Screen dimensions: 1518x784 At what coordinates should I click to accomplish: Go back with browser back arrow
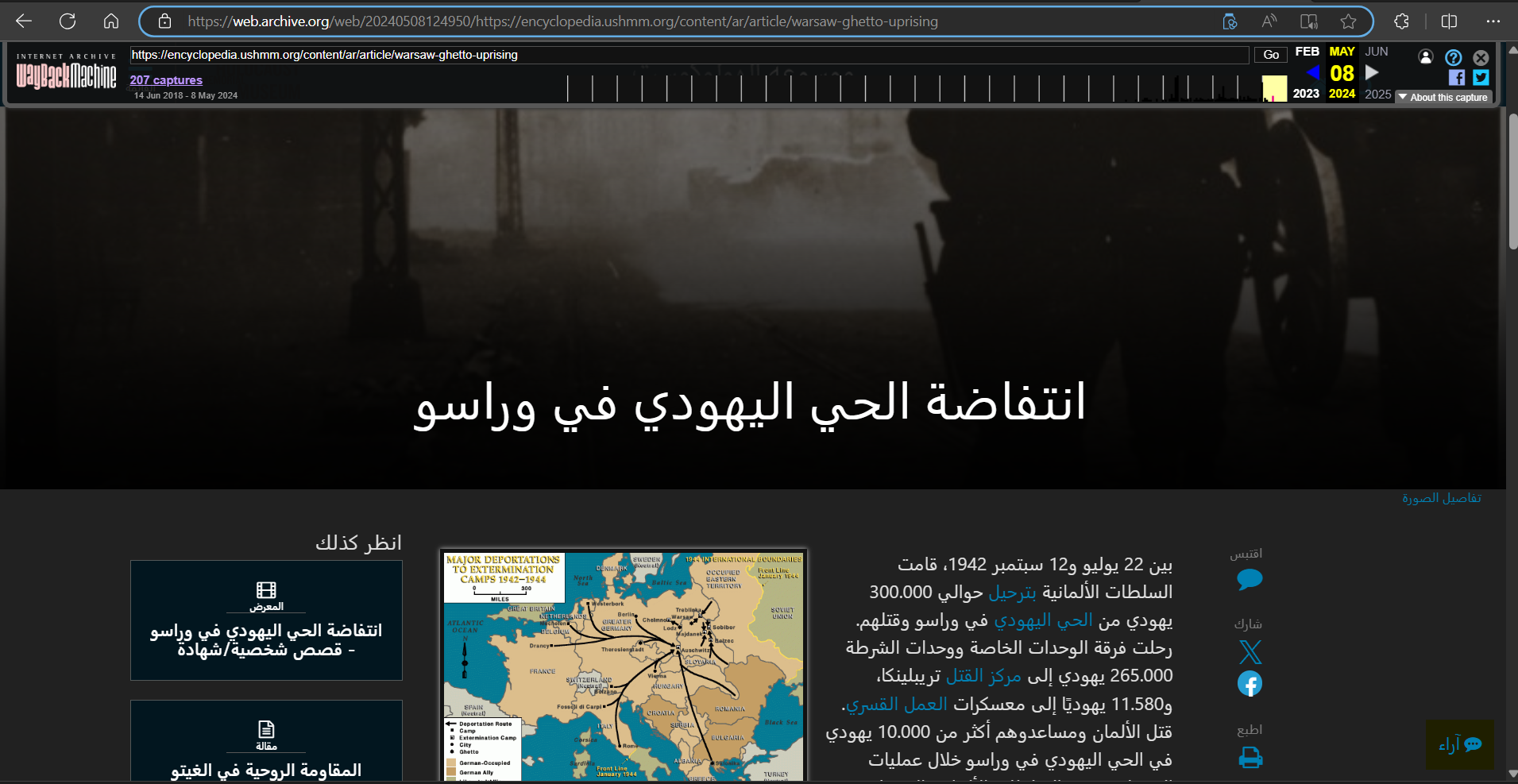(24, 21)
